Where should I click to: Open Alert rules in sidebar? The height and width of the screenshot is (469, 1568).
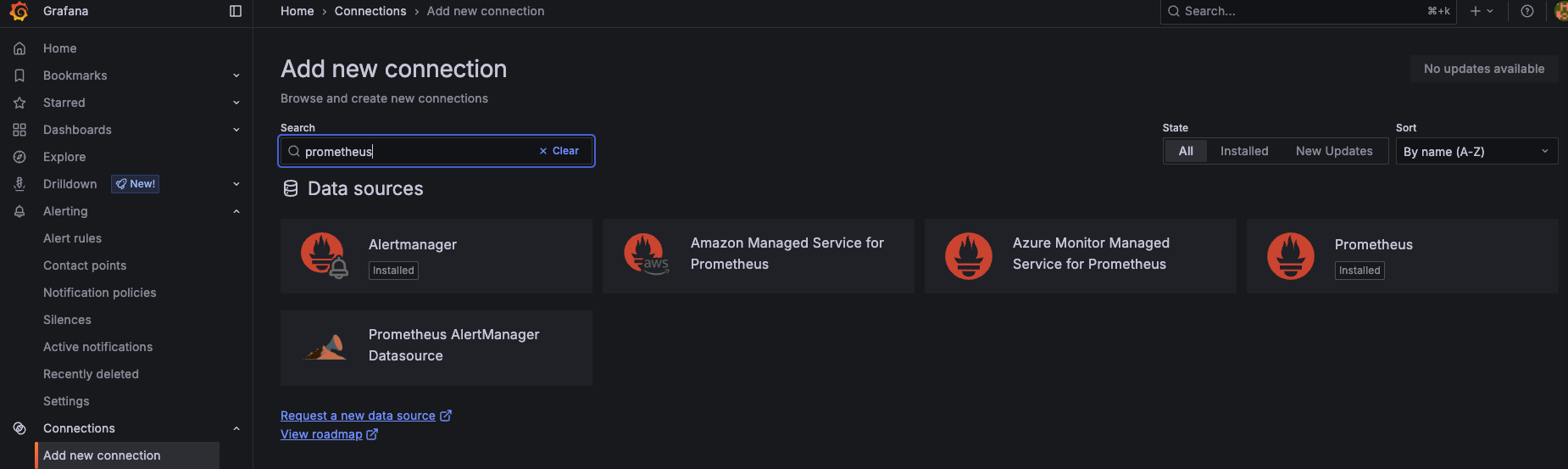72,238
